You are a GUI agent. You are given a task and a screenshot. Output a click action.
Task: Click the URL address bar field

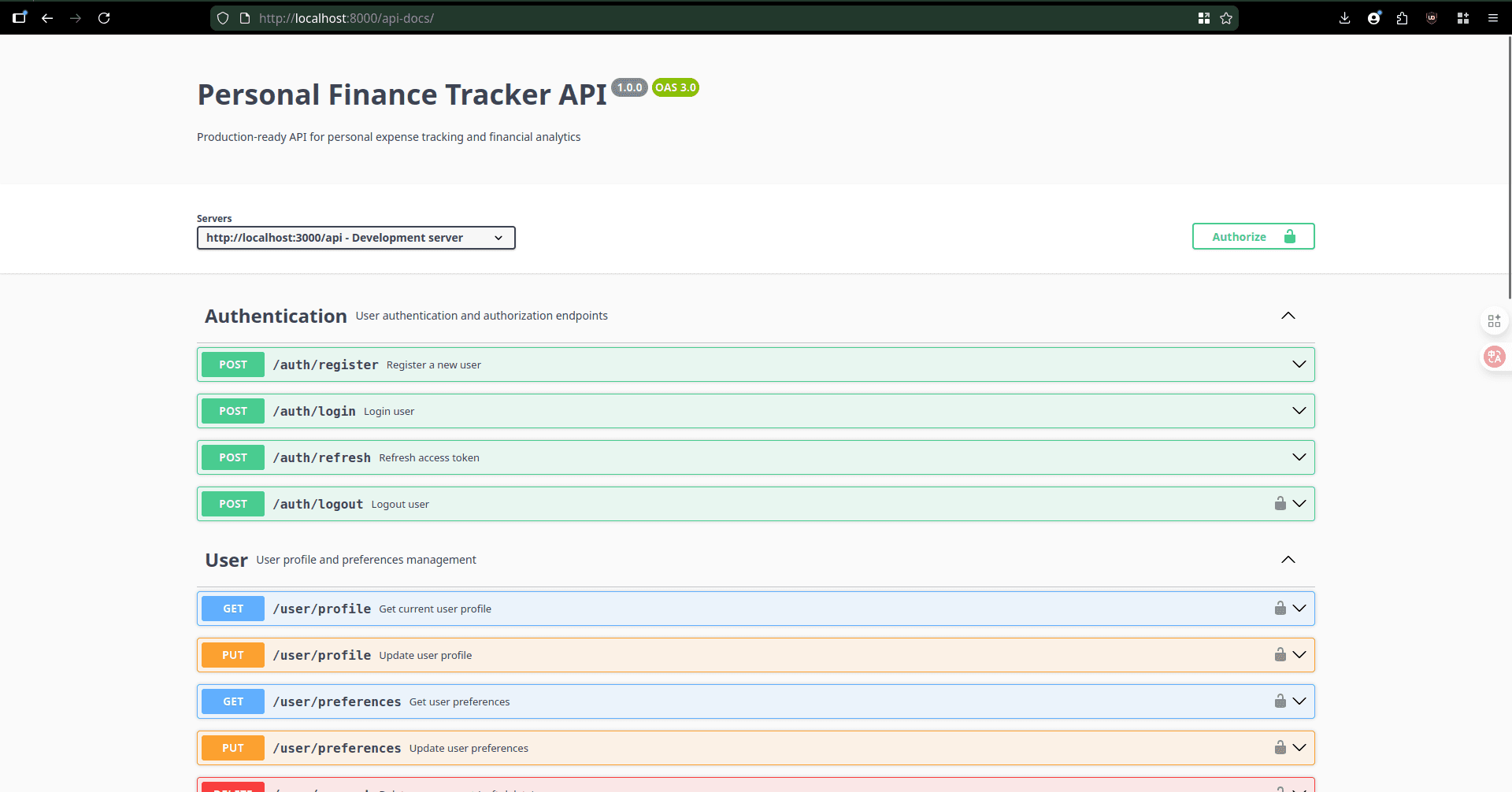[x=724, y=18]
